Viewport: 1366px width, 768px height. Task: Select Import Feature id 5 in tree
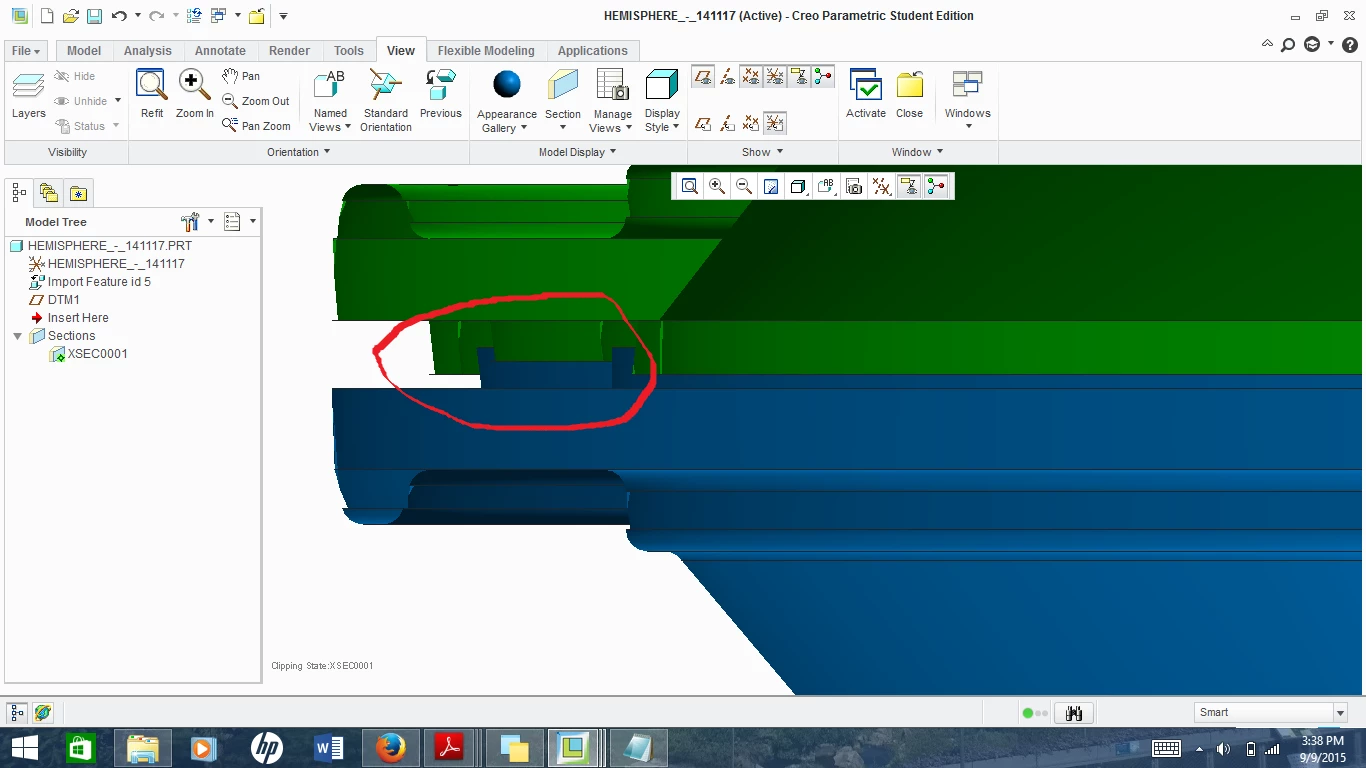(99, 282)
